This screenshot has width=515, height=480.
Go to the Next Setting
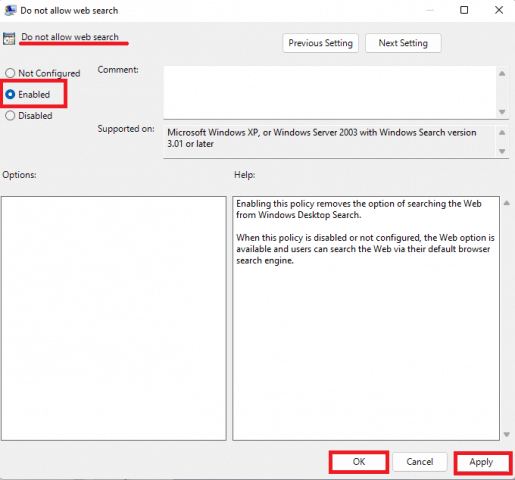[x=403, y=43]
